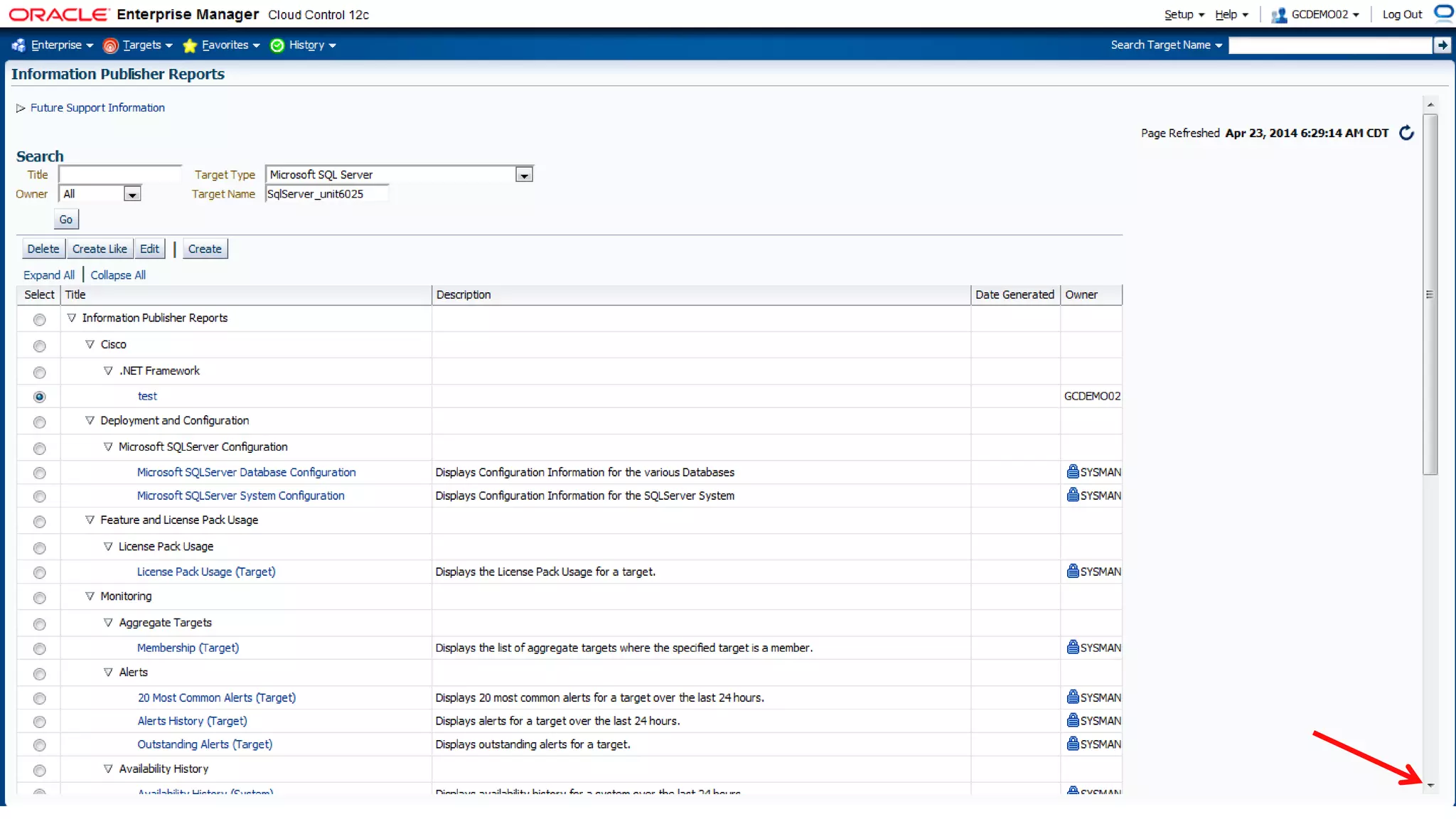Screen dimensions: 1456x819
Task: Open the Favorites menu
Action: tap(230, 45)
